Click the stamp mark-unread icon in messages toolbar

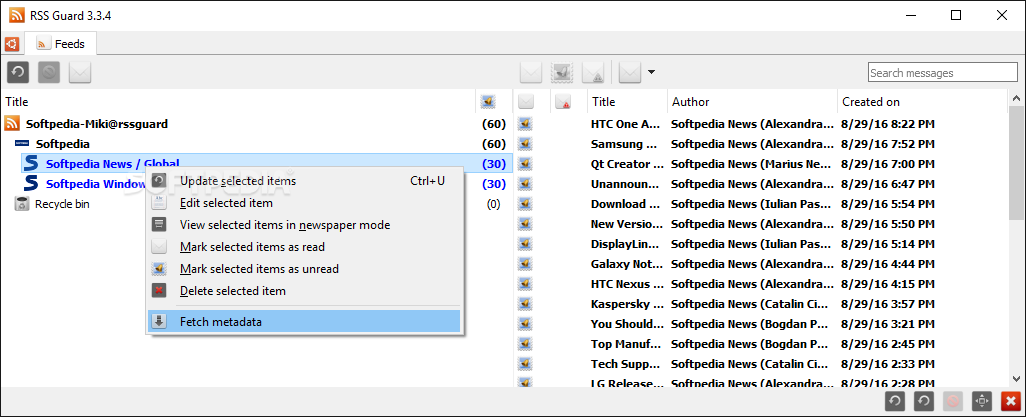(561, 72)
